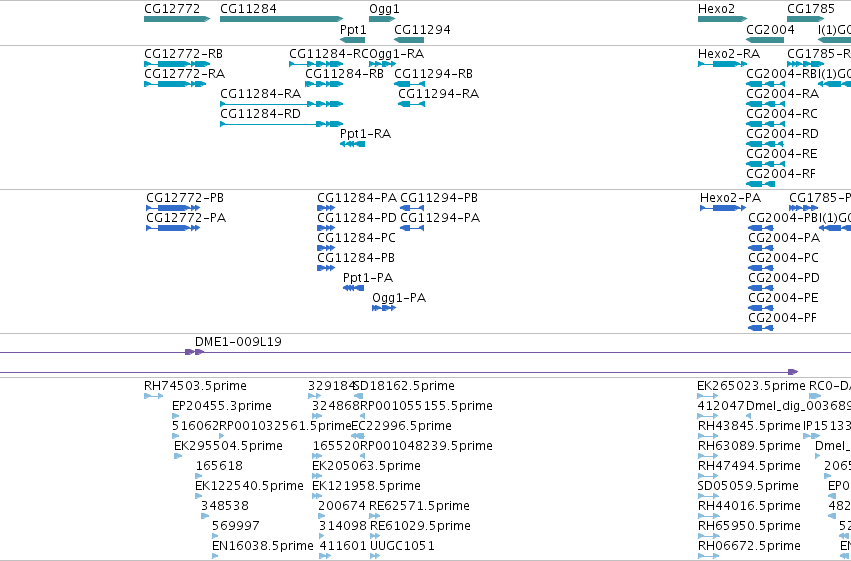
Task: Click transcript CG11284-RA
Action: (282, 104)
